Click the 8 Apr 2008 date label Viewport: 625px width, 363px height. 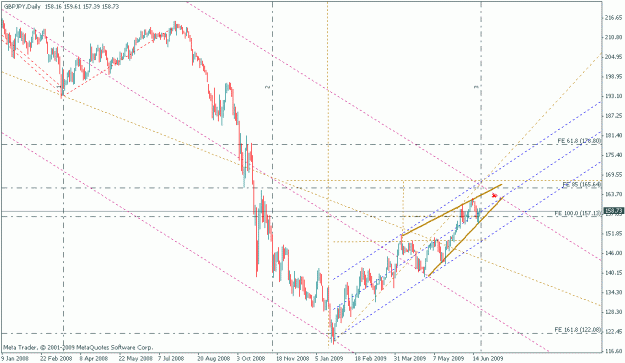94,358
